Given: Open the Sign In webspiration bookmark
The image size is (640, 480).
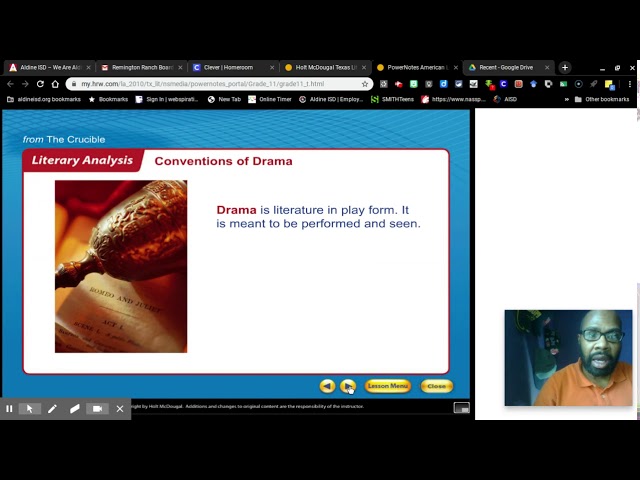Looking at the screenshot, I should point(167,99).
